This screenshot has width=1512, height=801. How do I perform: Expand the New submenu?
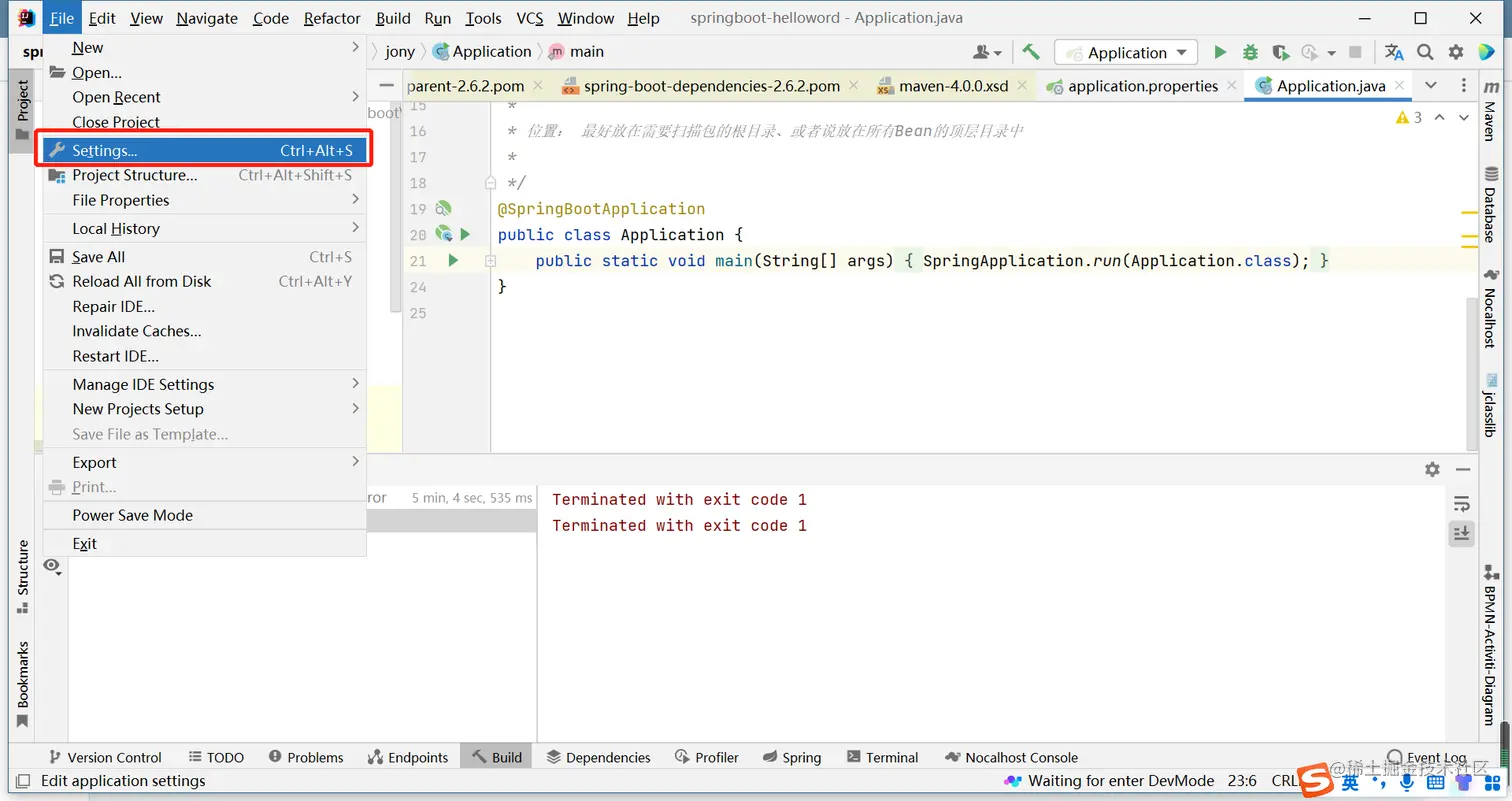(204, 48)
